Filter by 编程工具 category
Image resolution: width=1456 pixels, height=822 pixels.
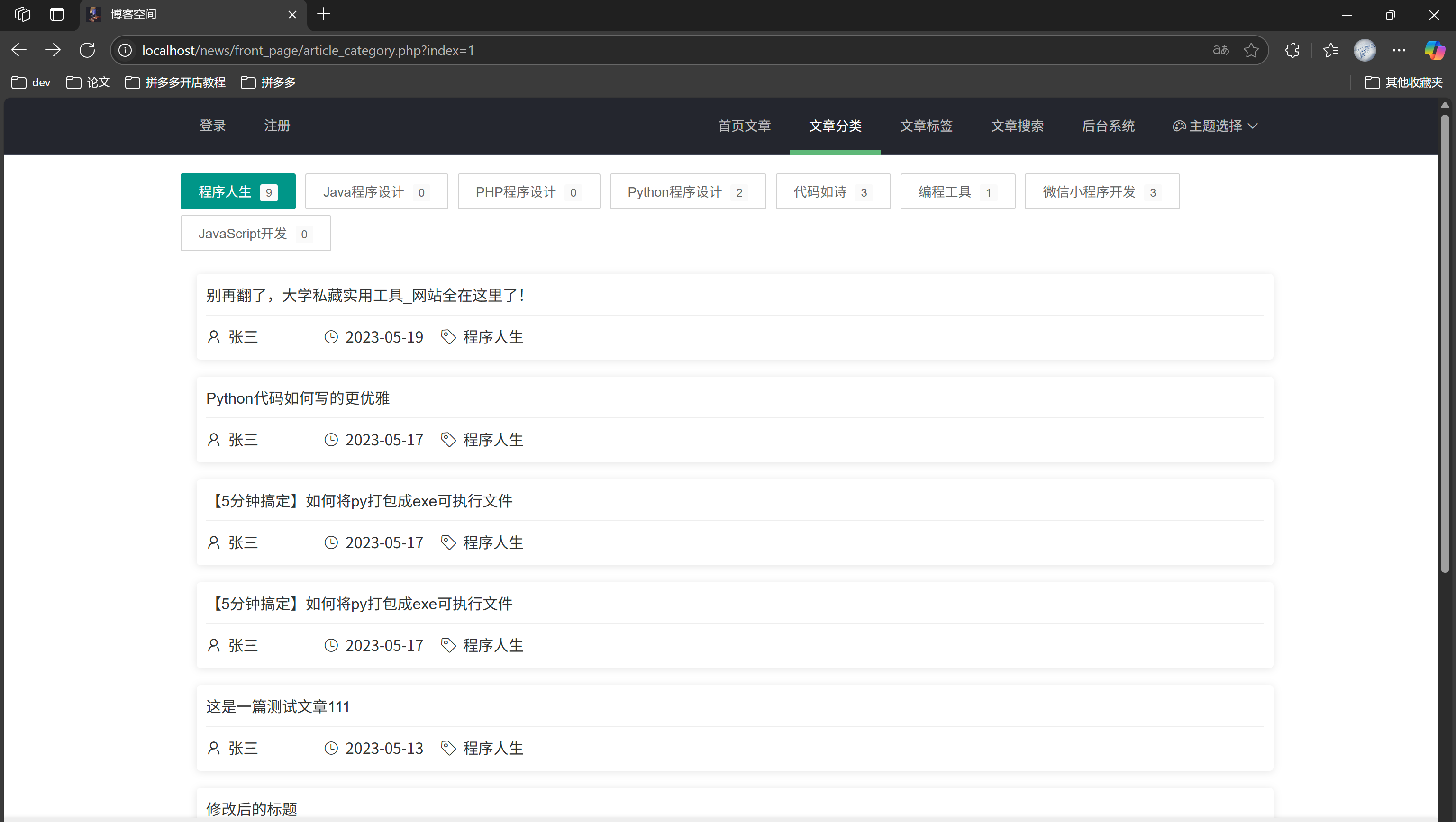tap(957, 191)
